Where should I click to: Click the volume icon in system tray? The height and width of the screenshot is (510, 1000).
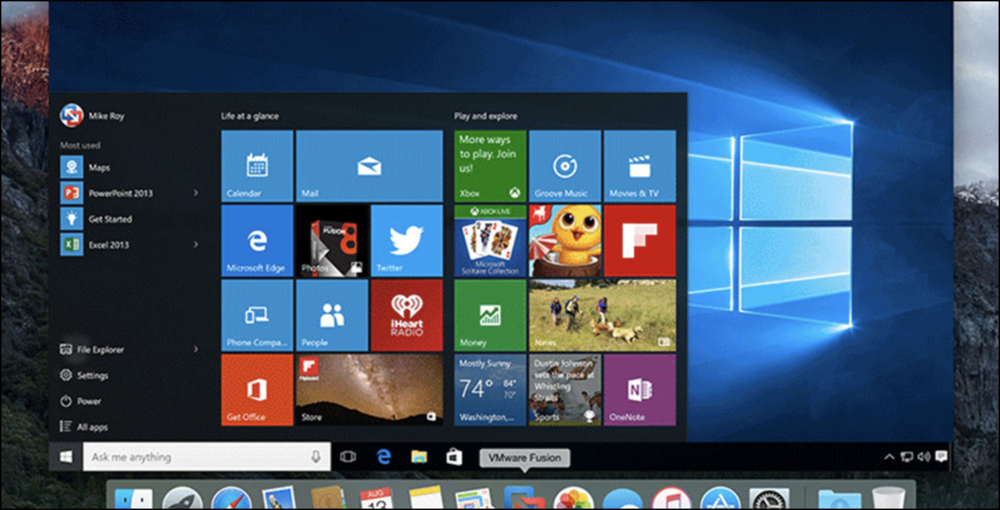tap(924, 457)
